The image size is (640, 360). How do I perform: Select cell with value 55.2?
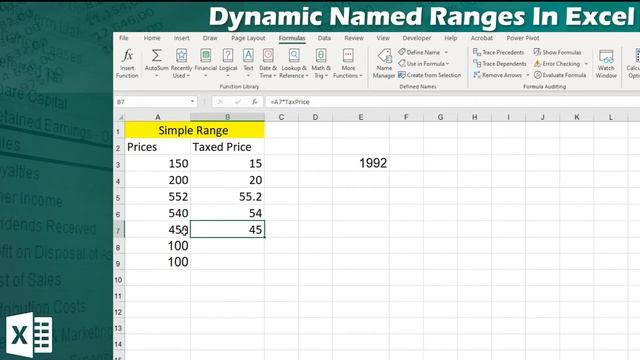227,197
